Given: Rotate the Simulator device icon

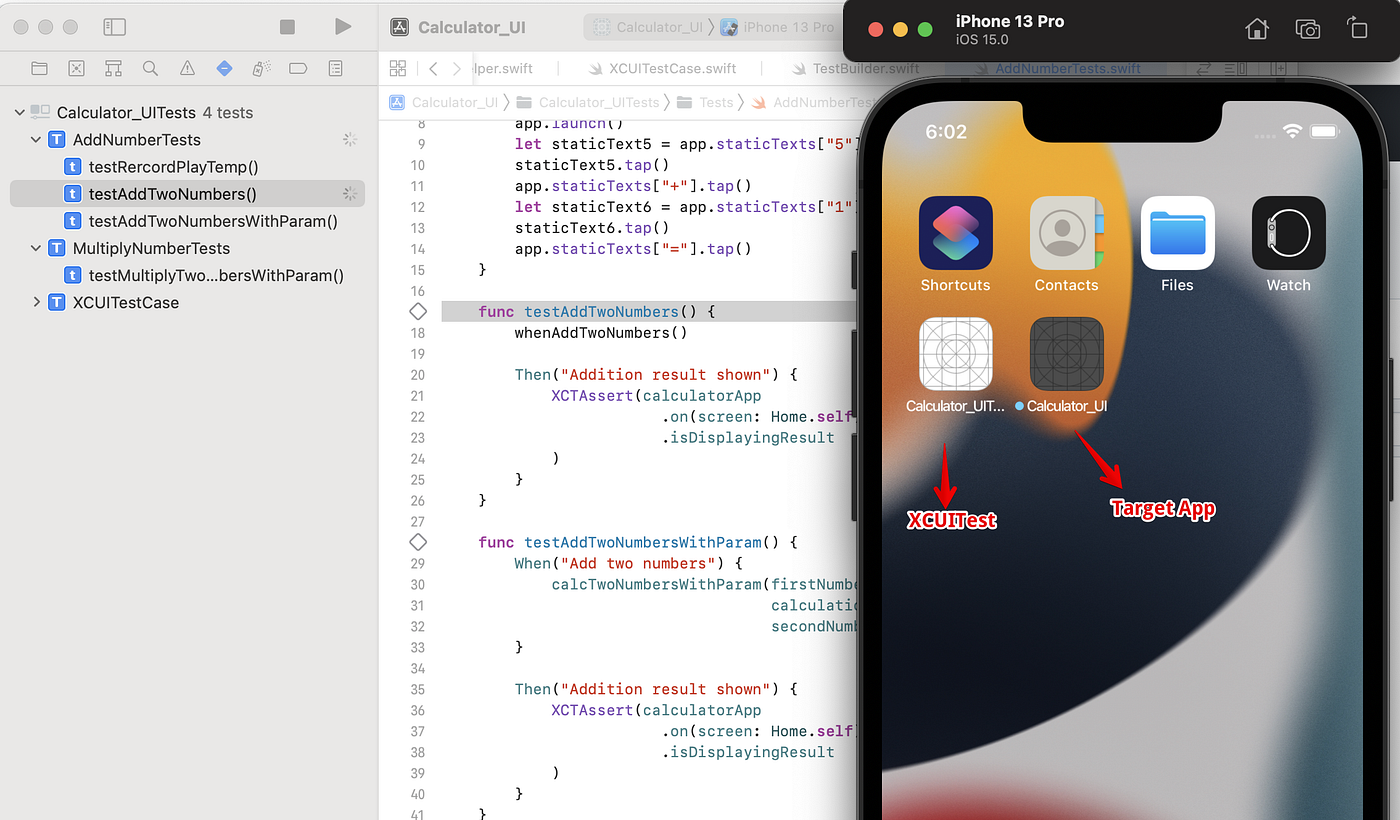Looking at the screenshot, I should click(x=1357, y=28).
